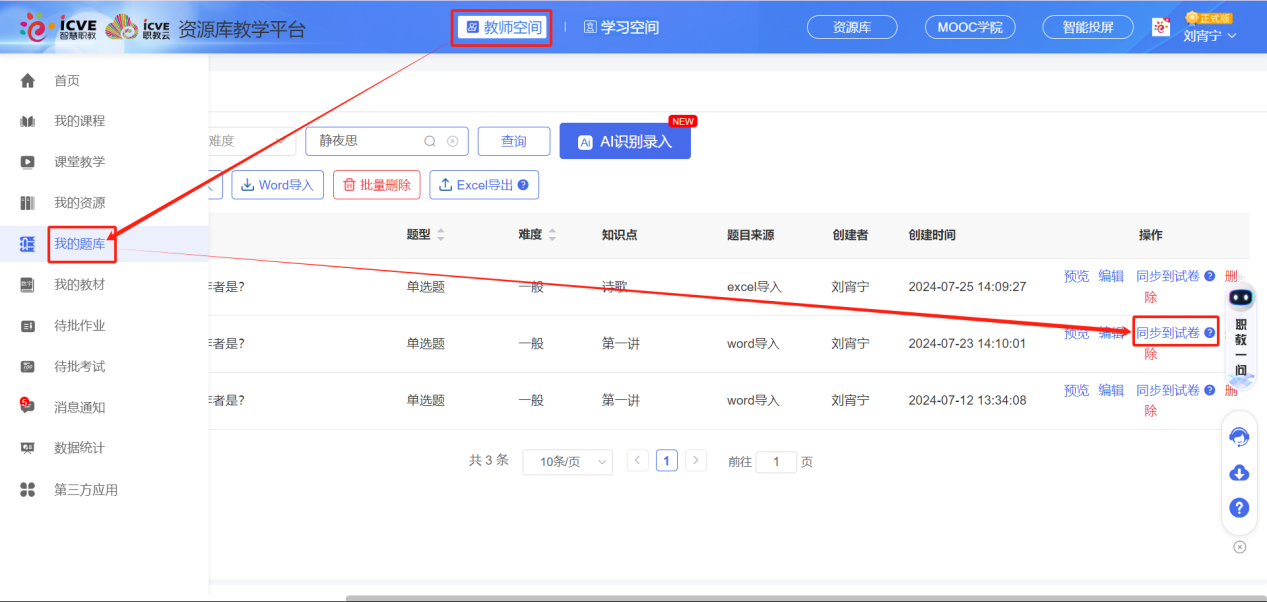The height and width of the screenshot is (602, 1267).
Task: Click the help icon beside Excel导出
Action: point(522,185)
